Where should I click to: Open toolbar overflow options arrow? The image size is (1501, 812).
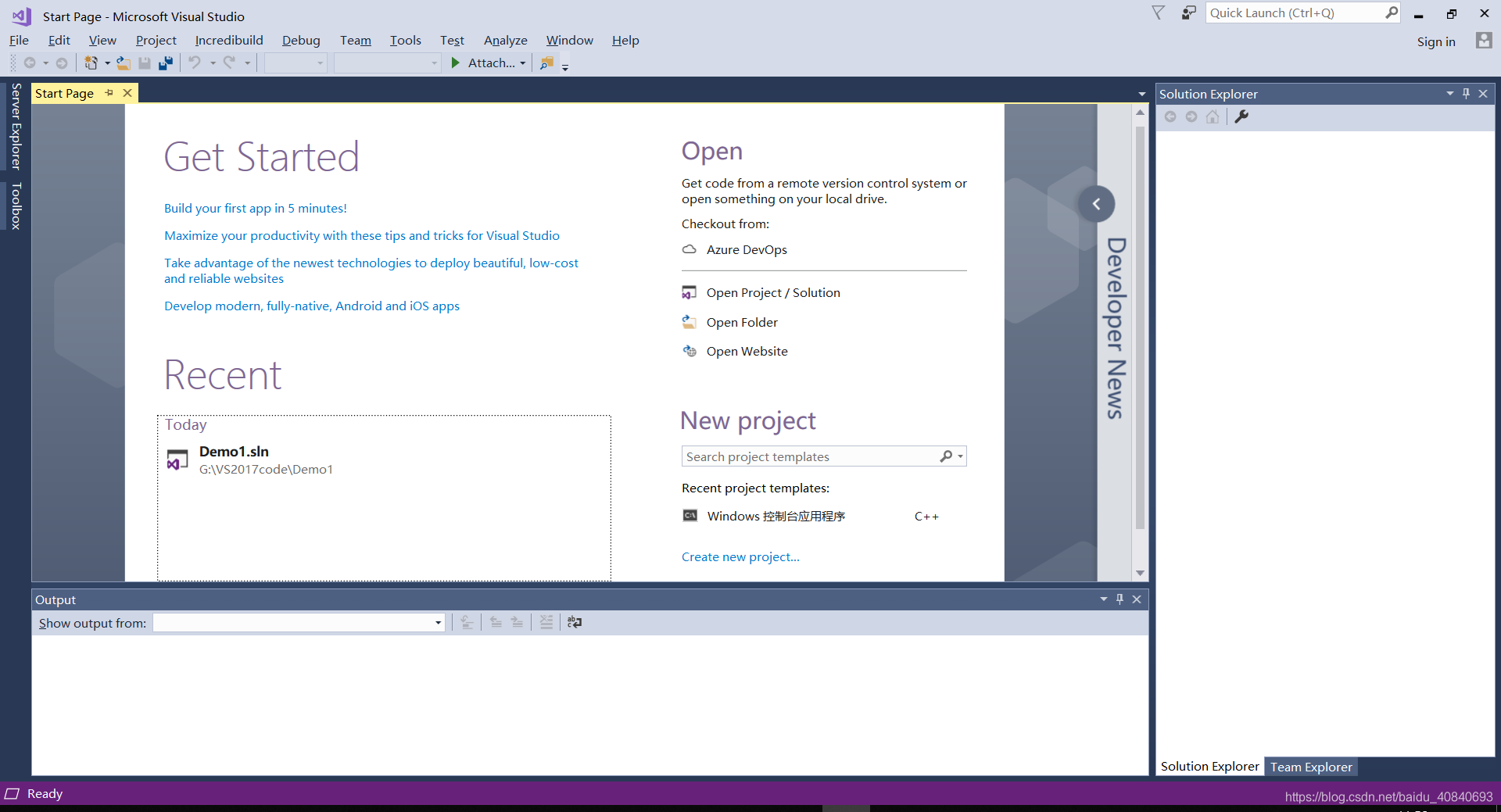coord(565,67)
